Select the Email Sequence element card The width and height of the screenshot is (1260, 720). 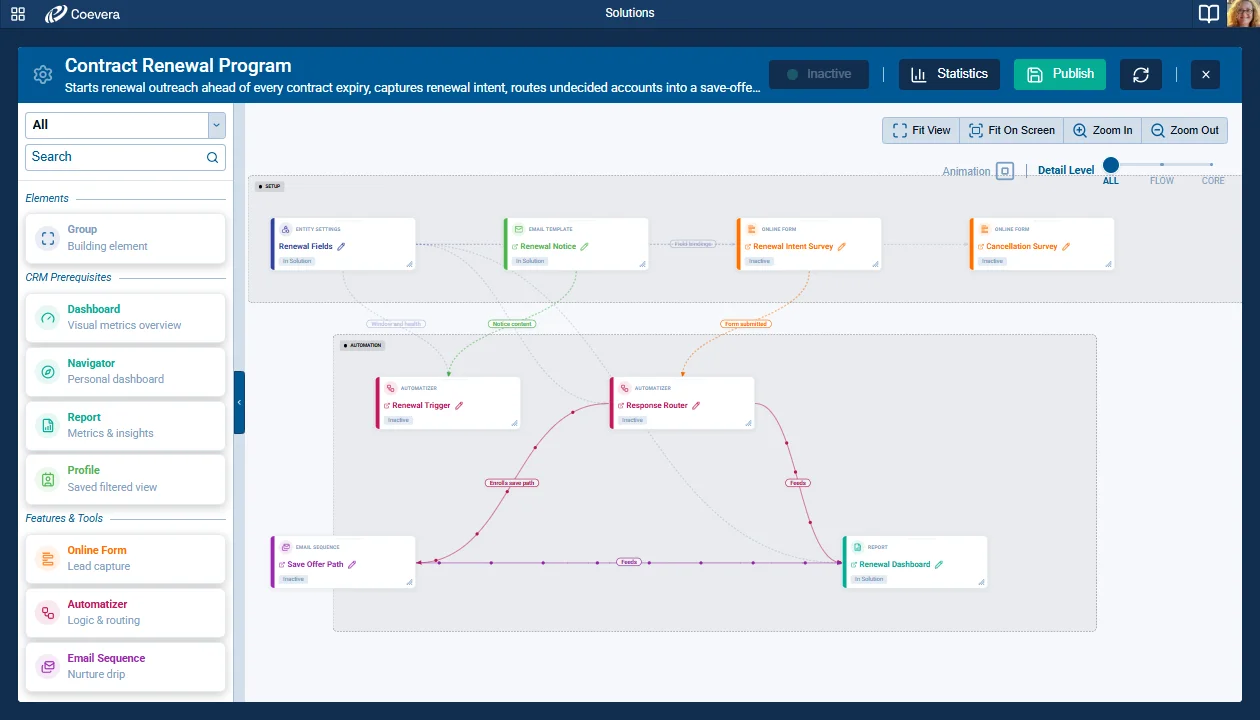125,666
